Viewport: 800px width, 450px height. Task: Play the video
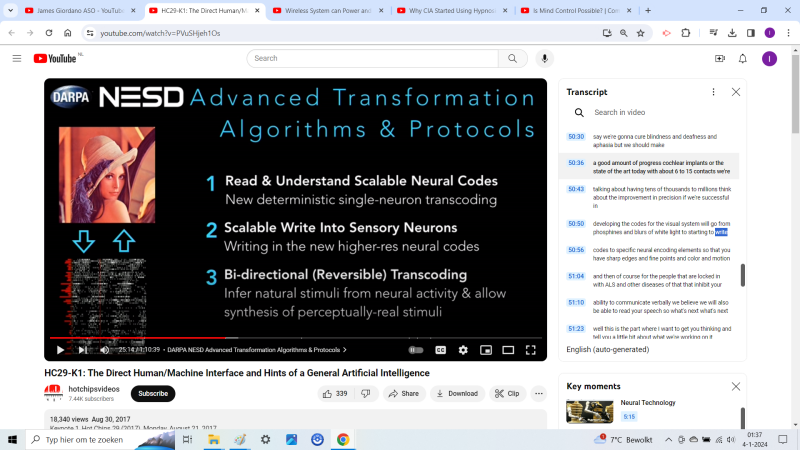coord(60,350)
